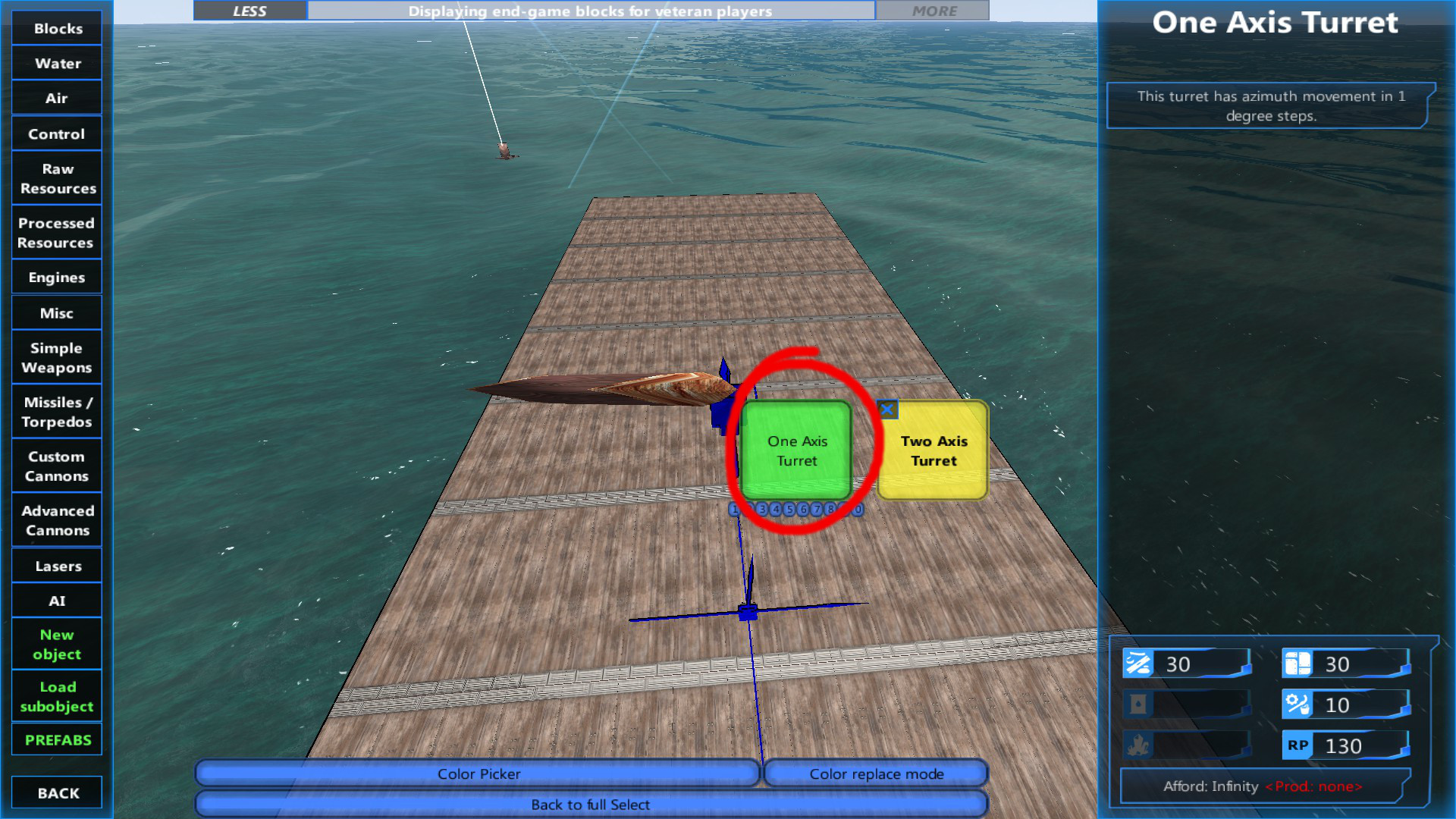Click the gear and wrench scrap icon
This screenshot has height=819, width=1456.
click(1297, 705)
